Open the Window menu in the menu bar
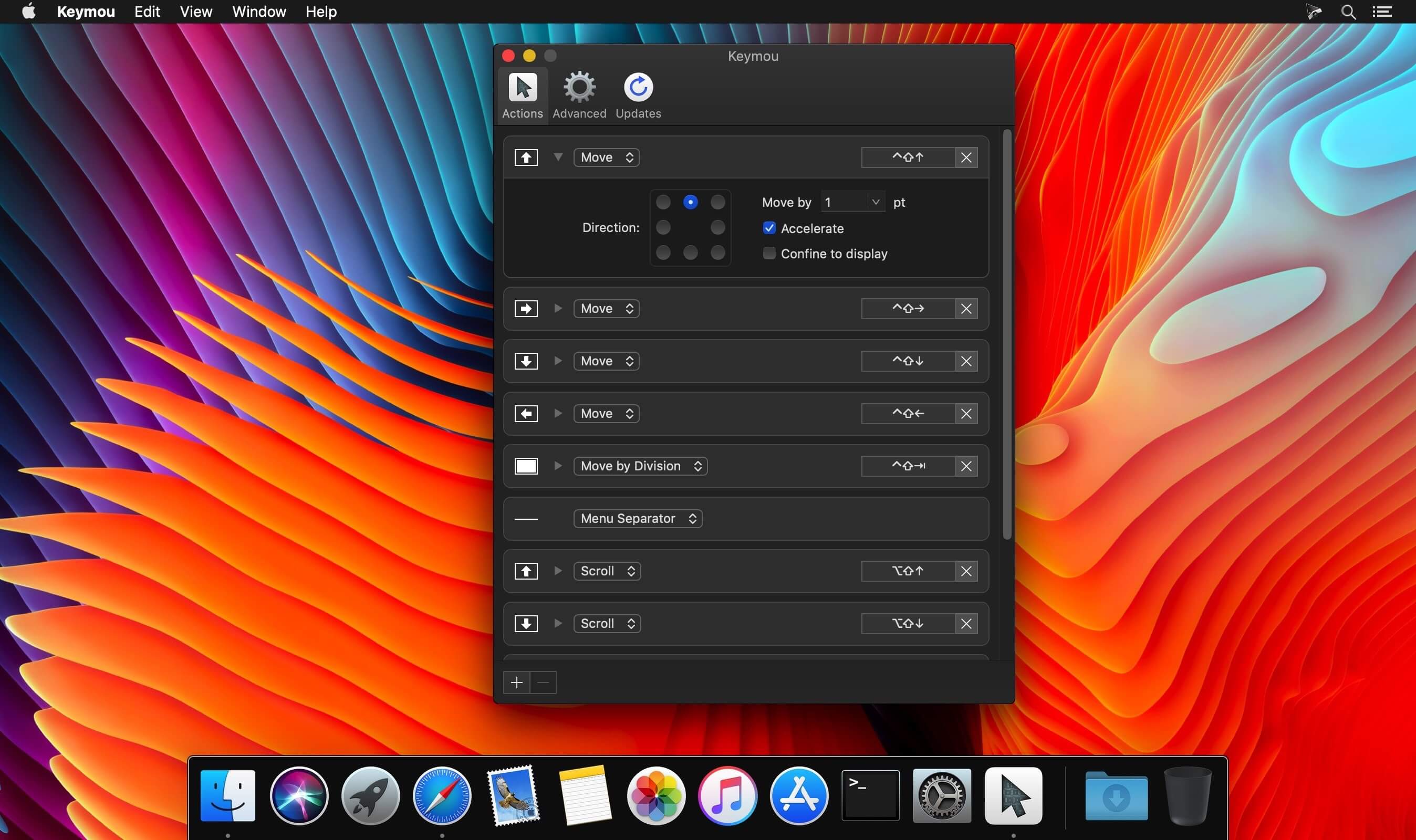Screen dimensions: 1416x840 [x=259, y=12]
